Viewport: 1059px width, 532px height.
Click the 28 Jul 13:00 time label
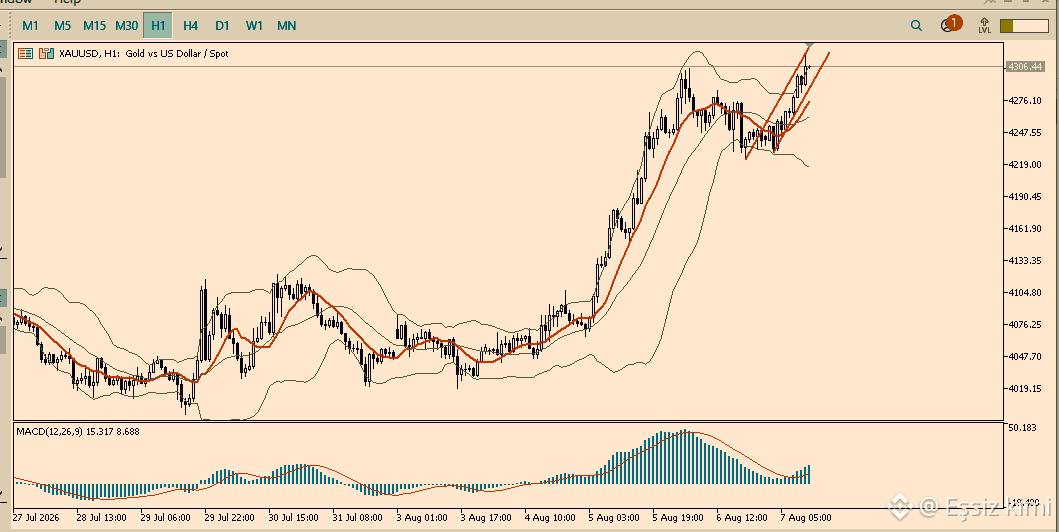101,518
